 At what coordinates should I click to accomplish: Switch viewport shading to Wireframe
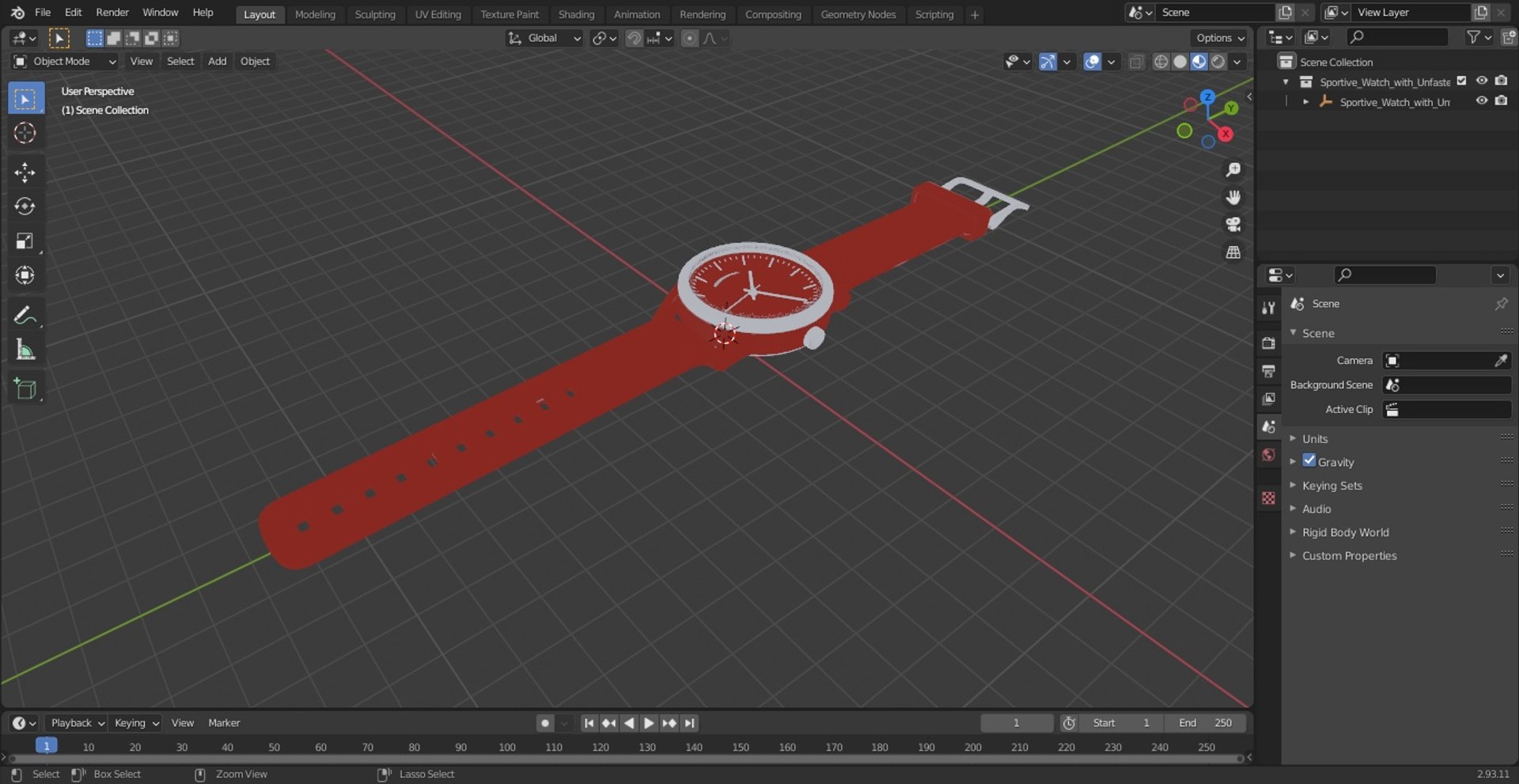1161,62
